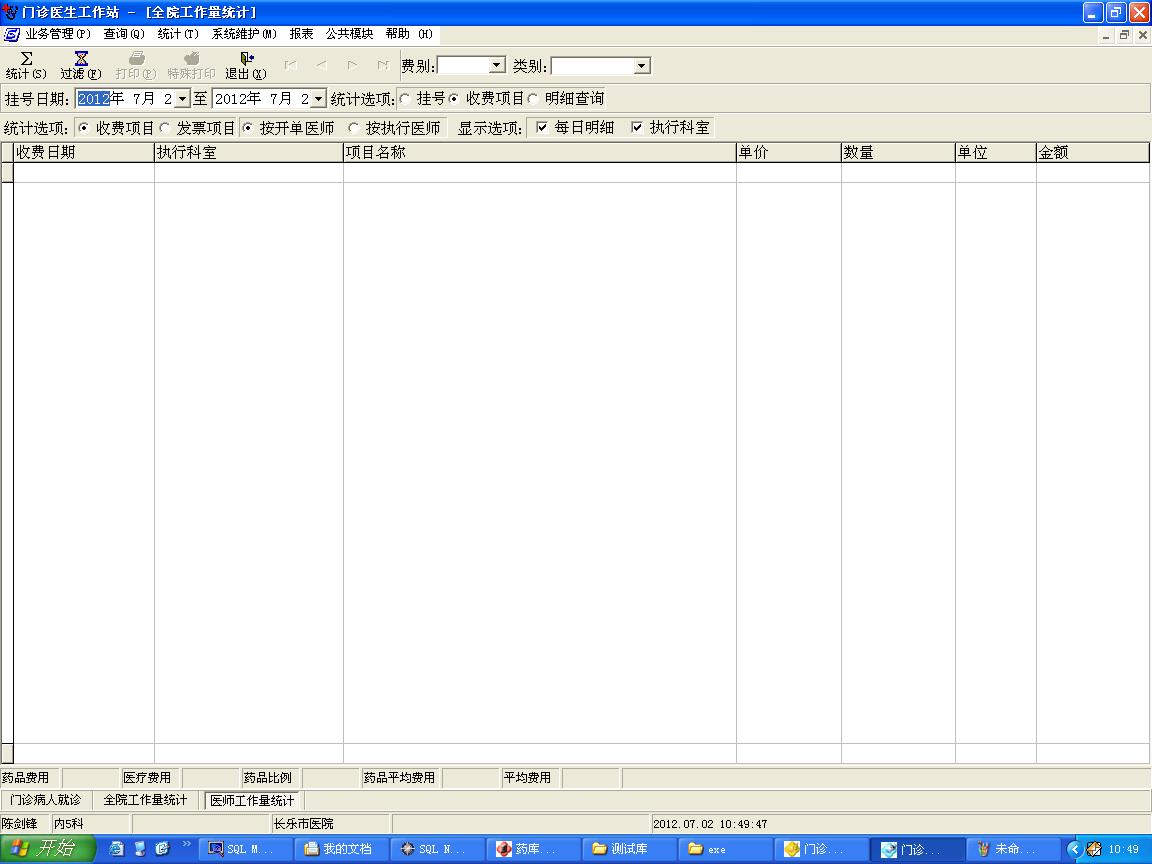Open the 类别 dropdown list
The width and height of the screenshot is (1152, 864).
[x=641, y=65]
